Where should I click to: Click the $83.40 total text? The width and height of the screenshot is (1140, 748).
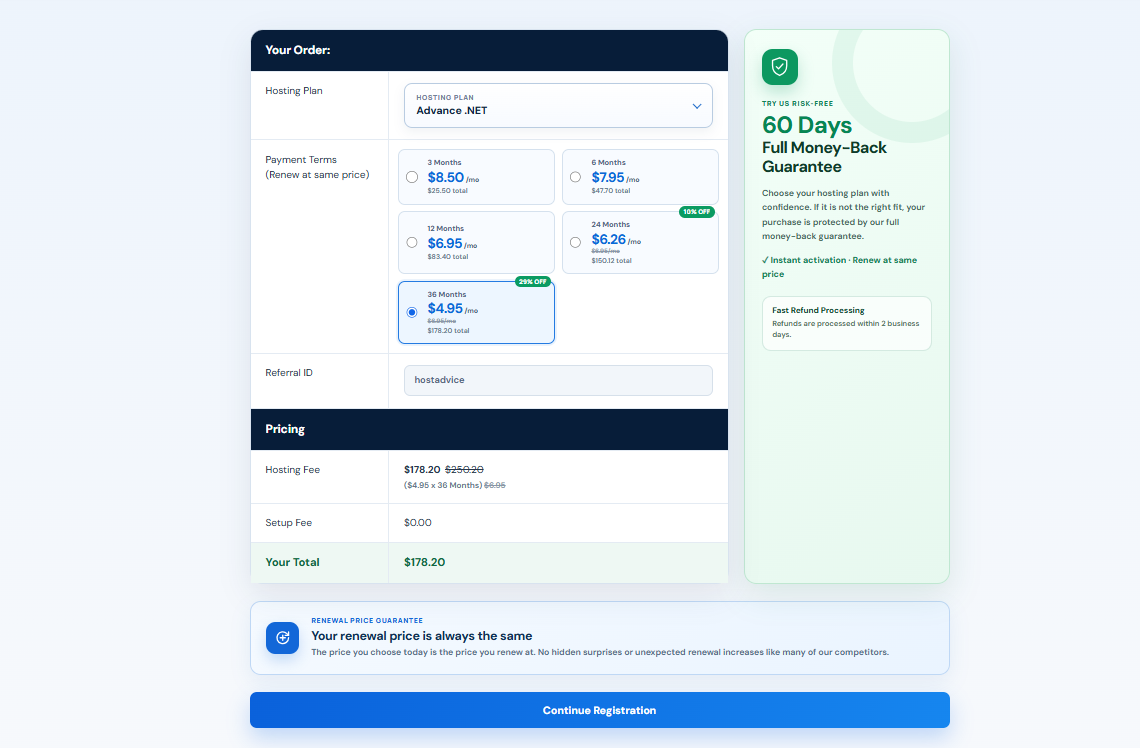click(x=448, y=257)
